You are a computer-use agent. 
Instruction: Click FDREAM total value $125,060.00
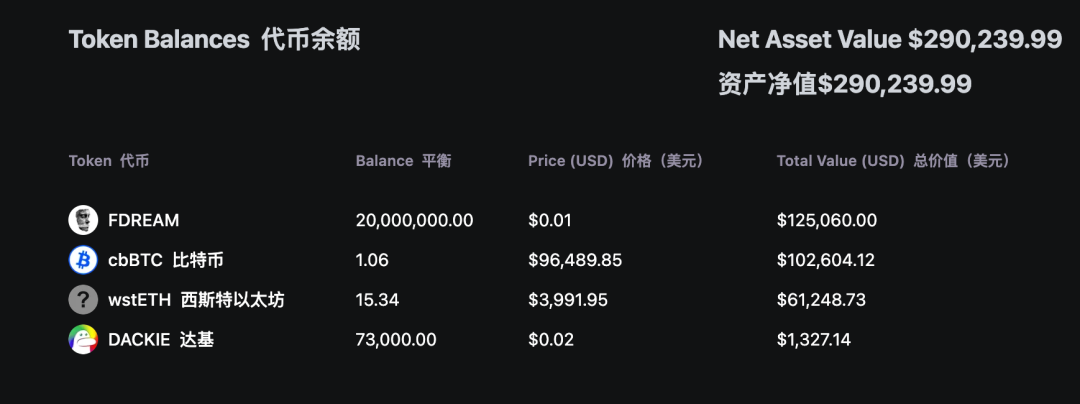coord(826,220)
